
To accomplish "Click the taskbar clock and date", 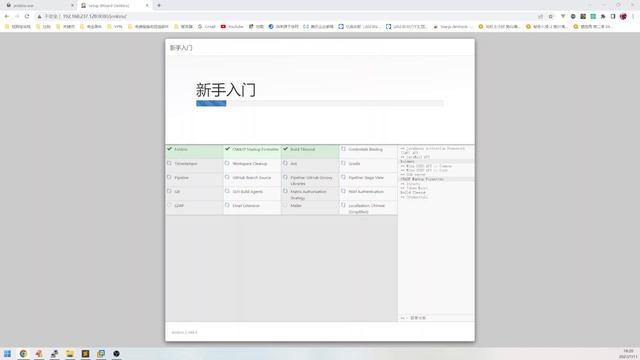I will [628, 353].
